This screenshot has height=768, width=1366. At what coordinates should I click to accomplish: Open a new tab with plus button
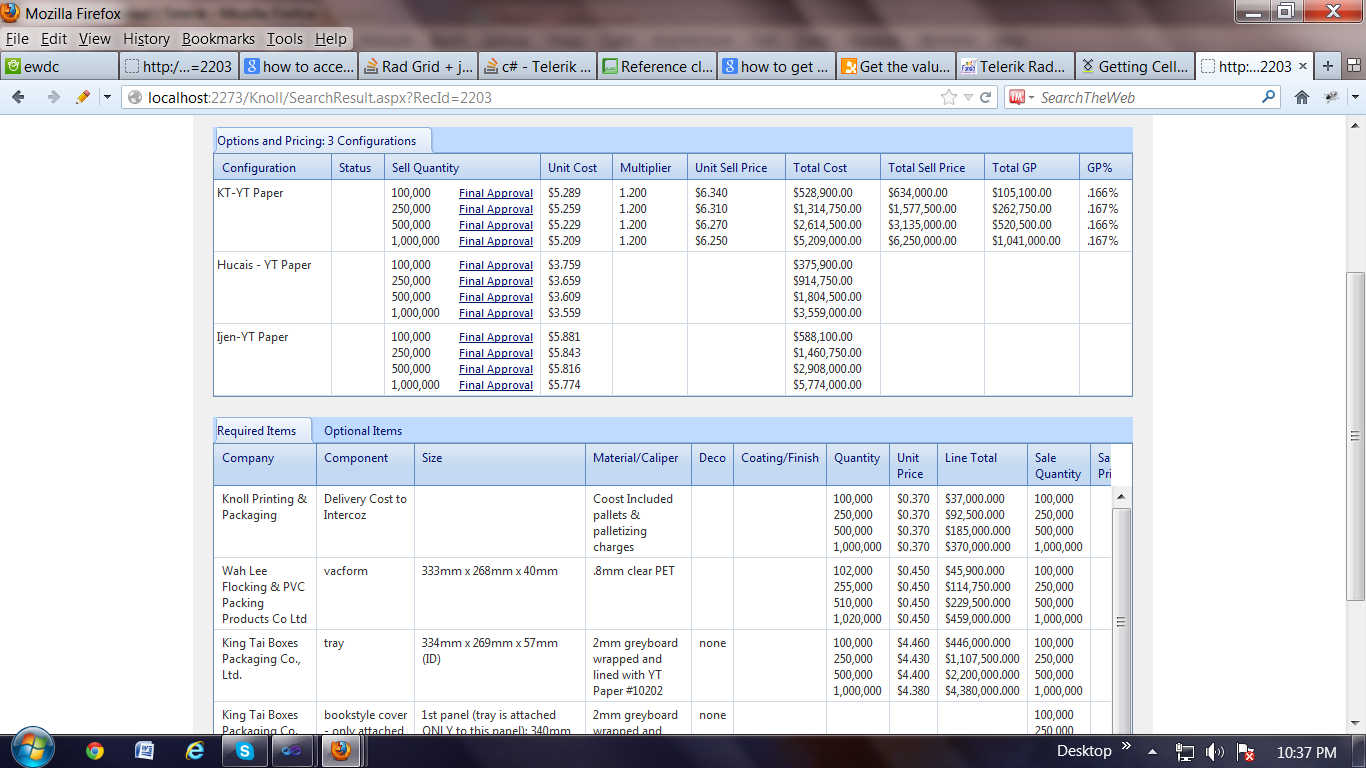point(1327,66)
